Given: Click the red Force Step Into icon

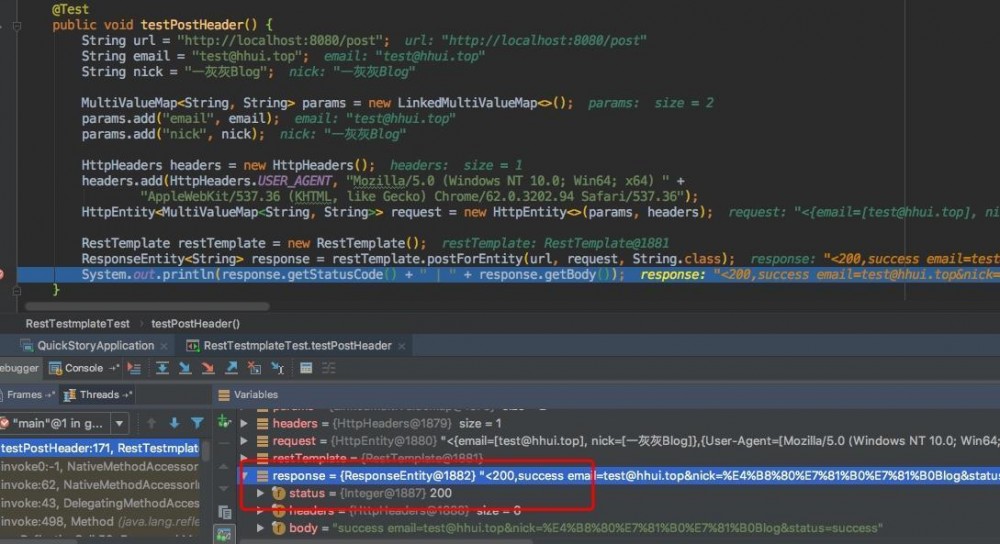Looking at the screenshot, I should tap(208, 368).
